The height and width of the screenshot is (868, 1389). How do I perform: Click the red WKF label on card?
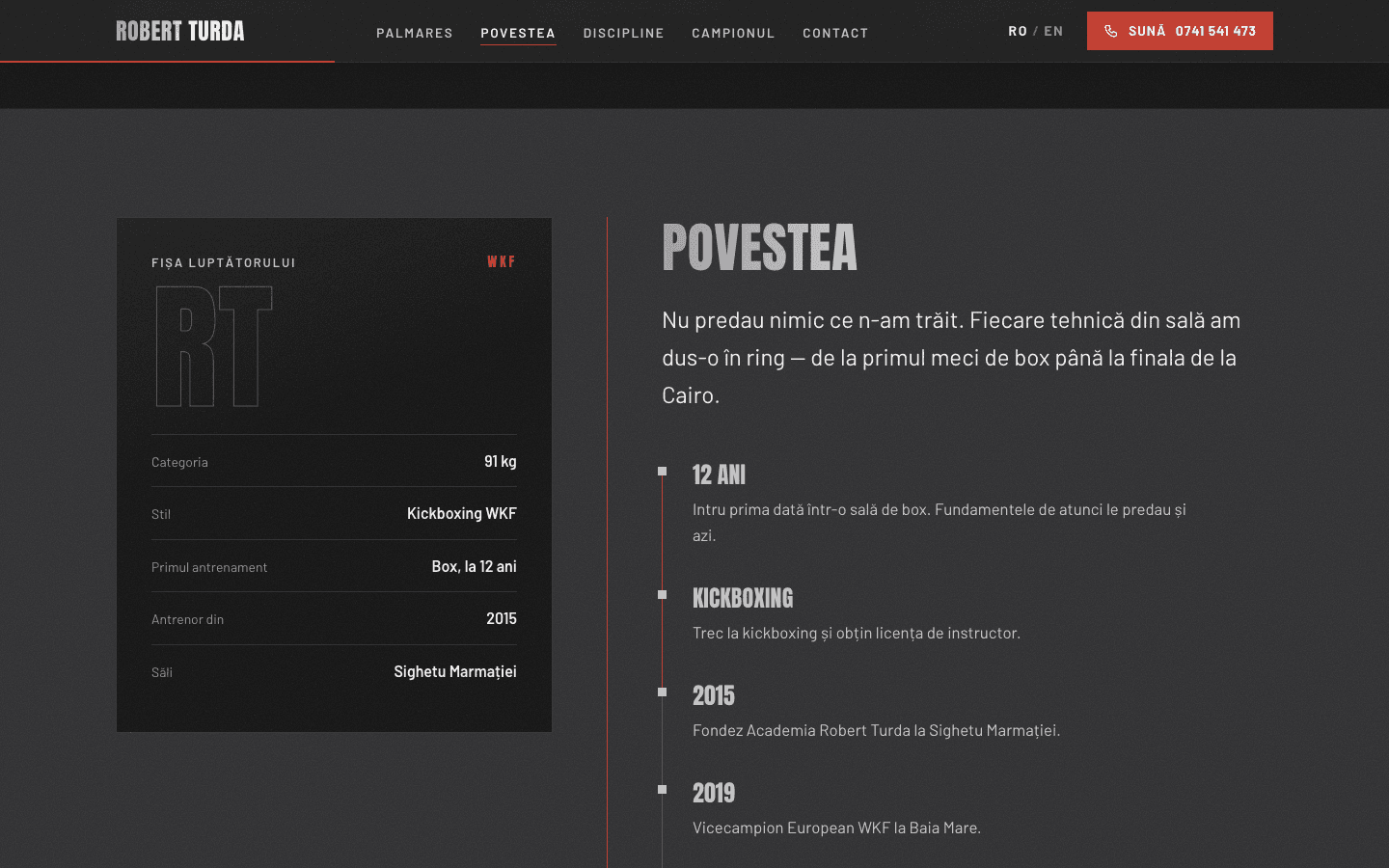tap(502, 262)
